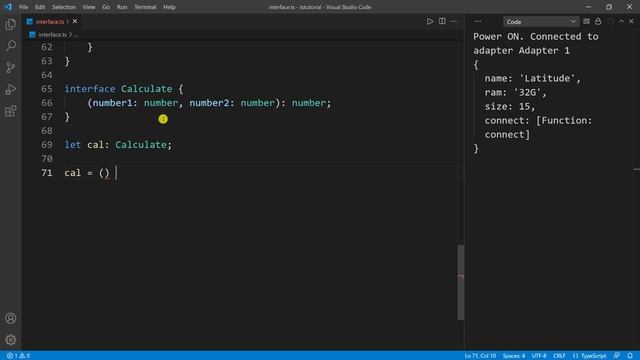
Task: Maximize the output panel with chevron-up
Action: point(621,21)
